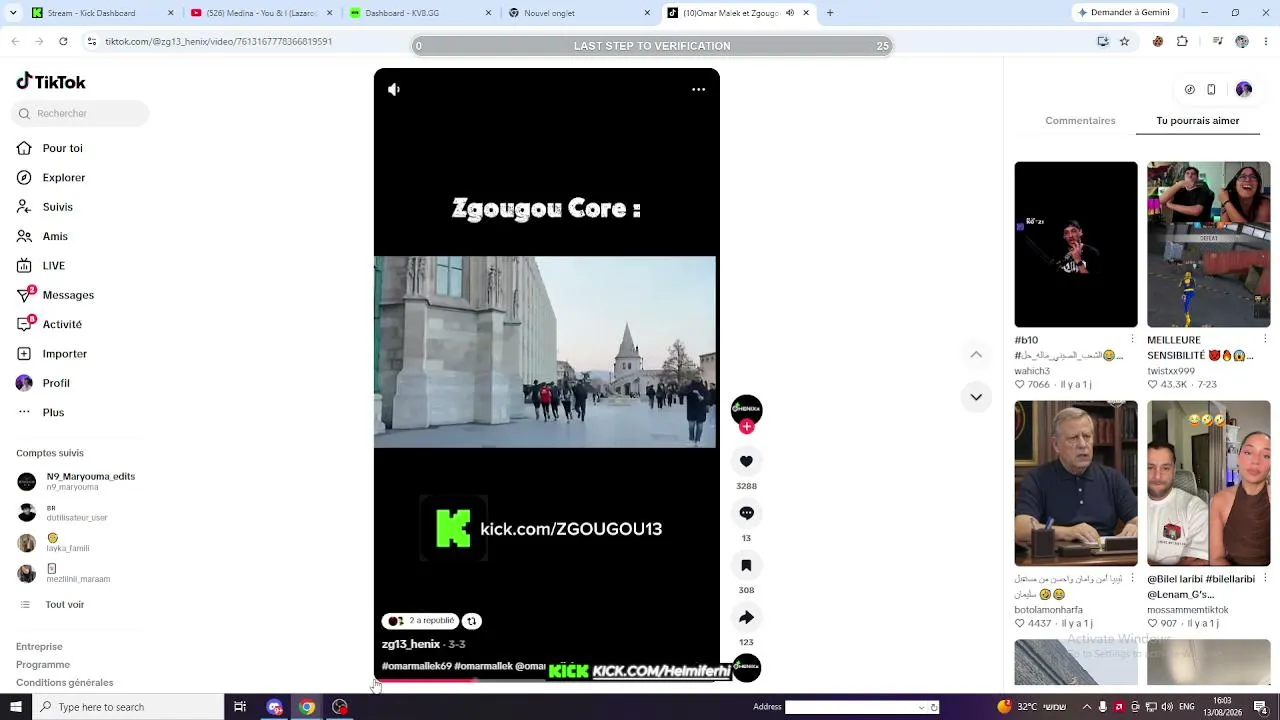Click the taskbar Type here to search box
The height and width of the screenshot is (720, 1280).
pos(128,707)
